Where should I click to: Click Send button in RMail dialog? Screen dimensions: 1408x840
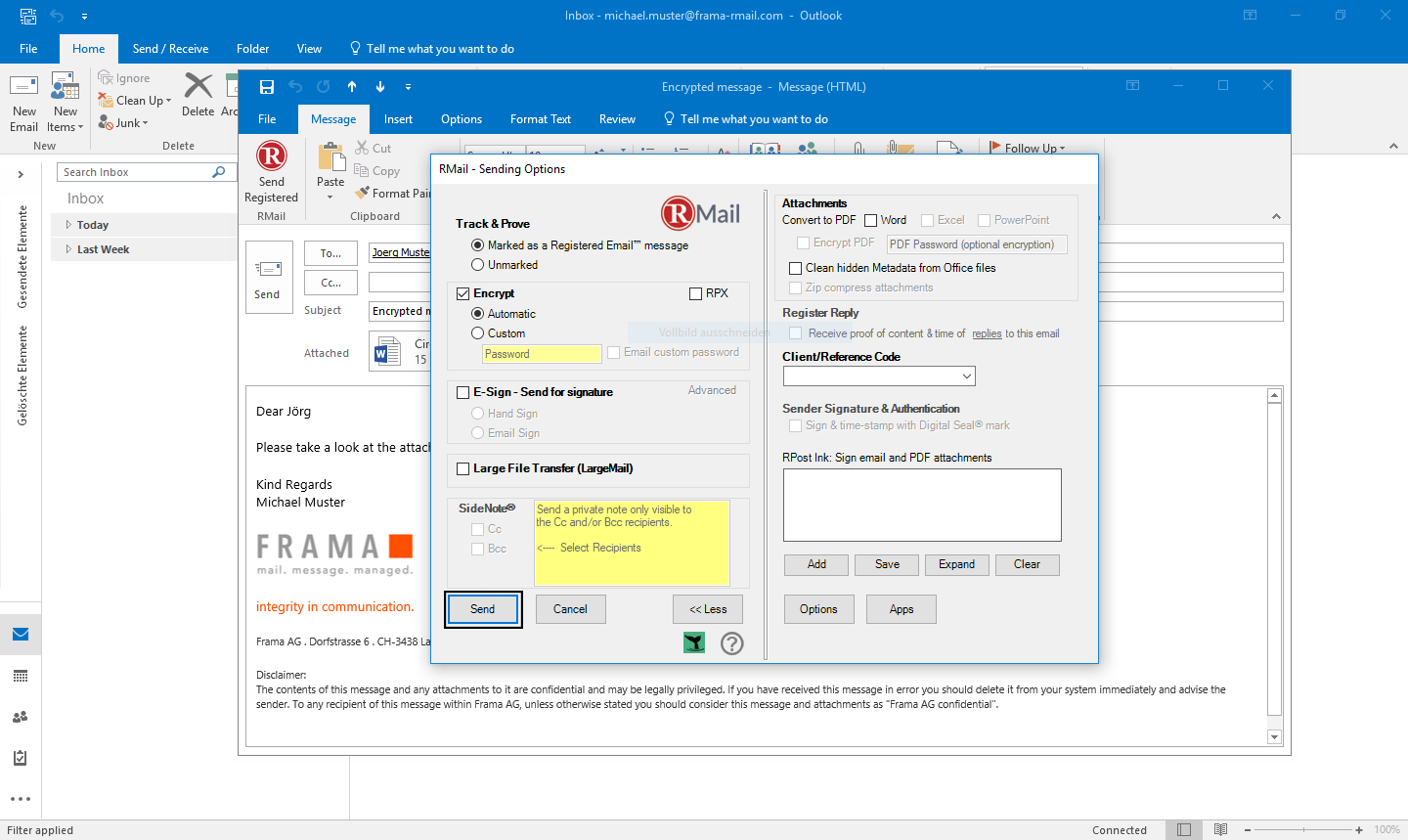coord(483,609)
